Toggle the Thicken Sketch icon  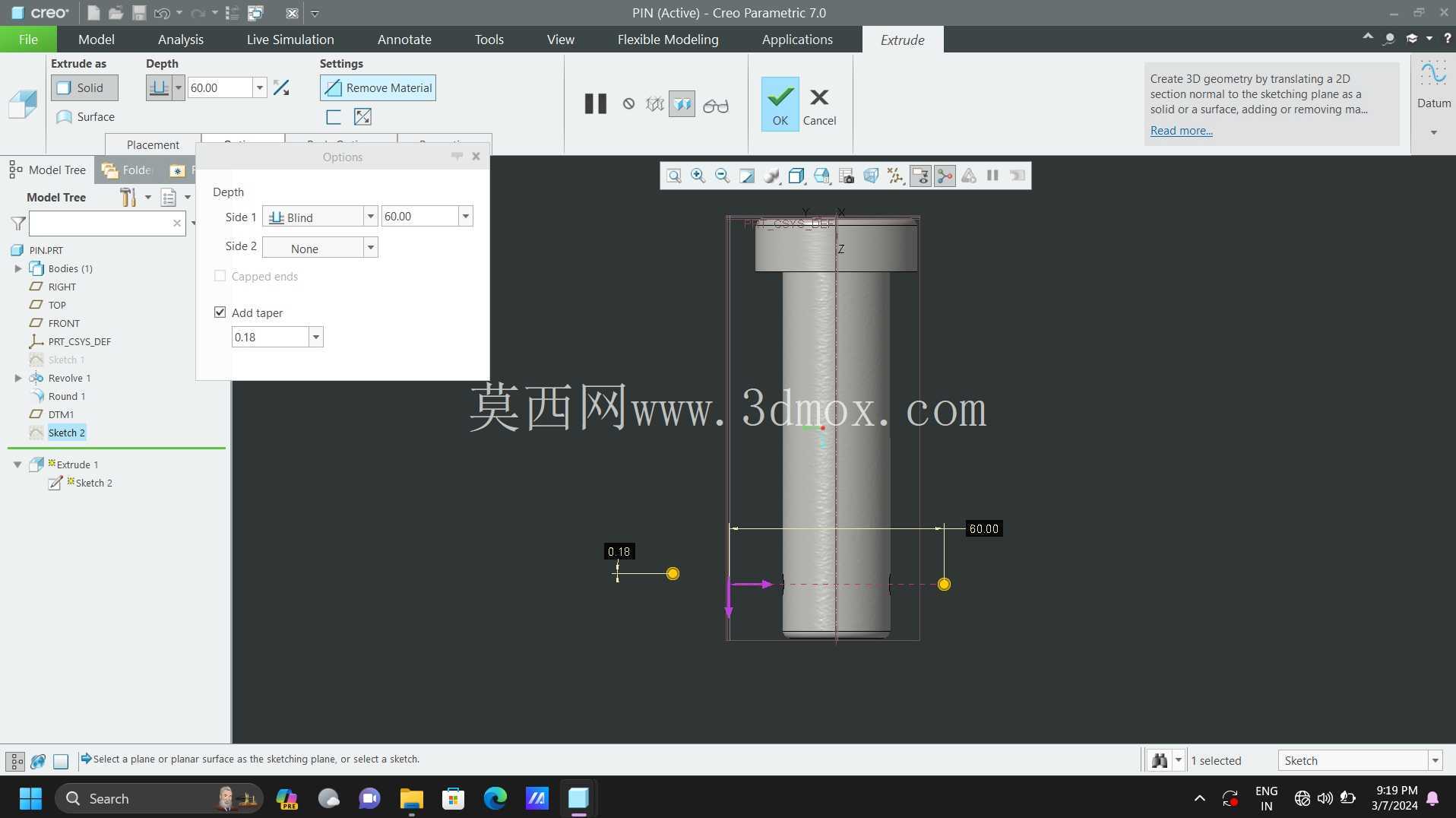[333, 117]
